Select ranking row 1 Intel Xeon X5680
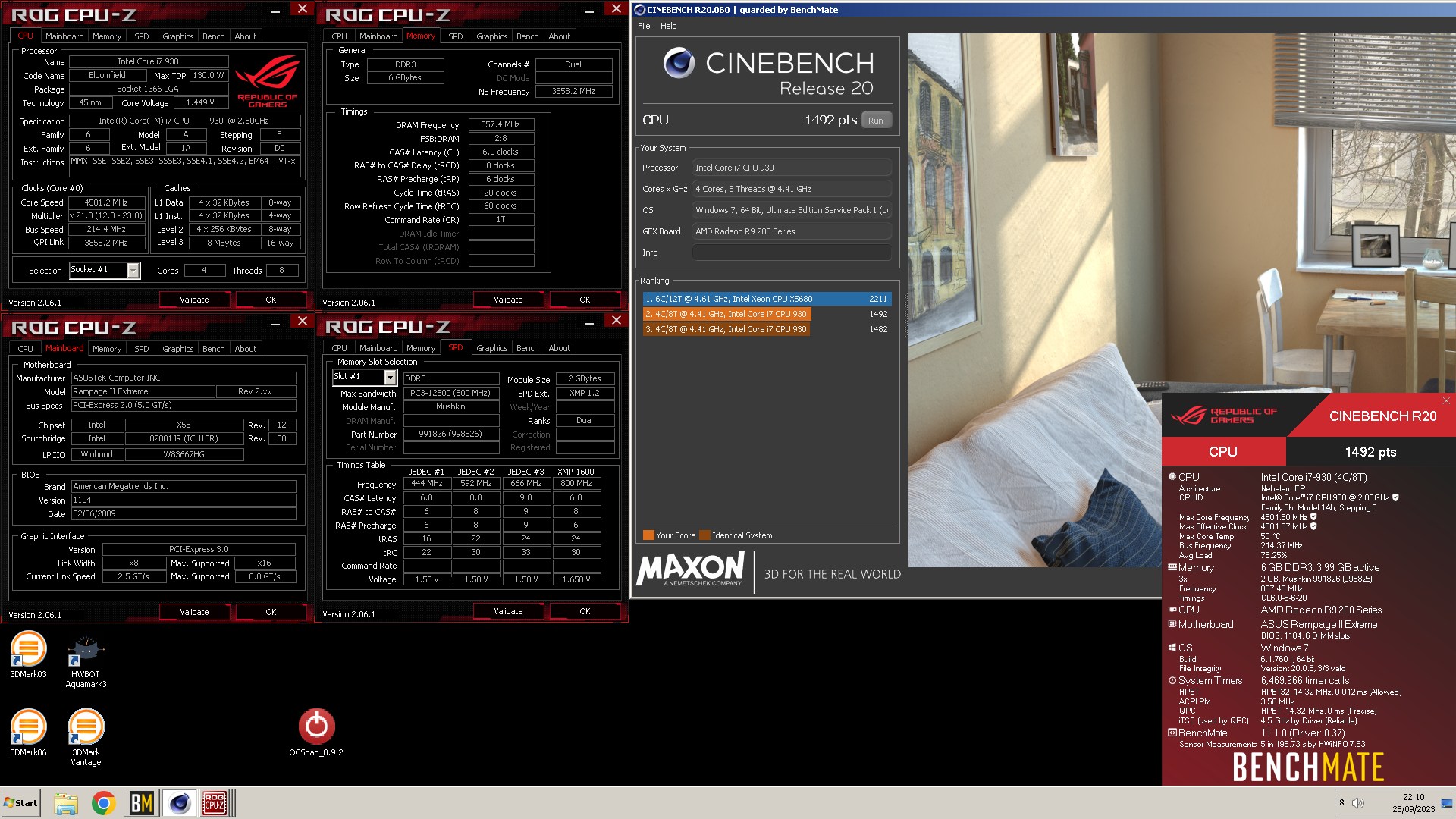Screen dimensions: 1456x819 tap(766, 299)
